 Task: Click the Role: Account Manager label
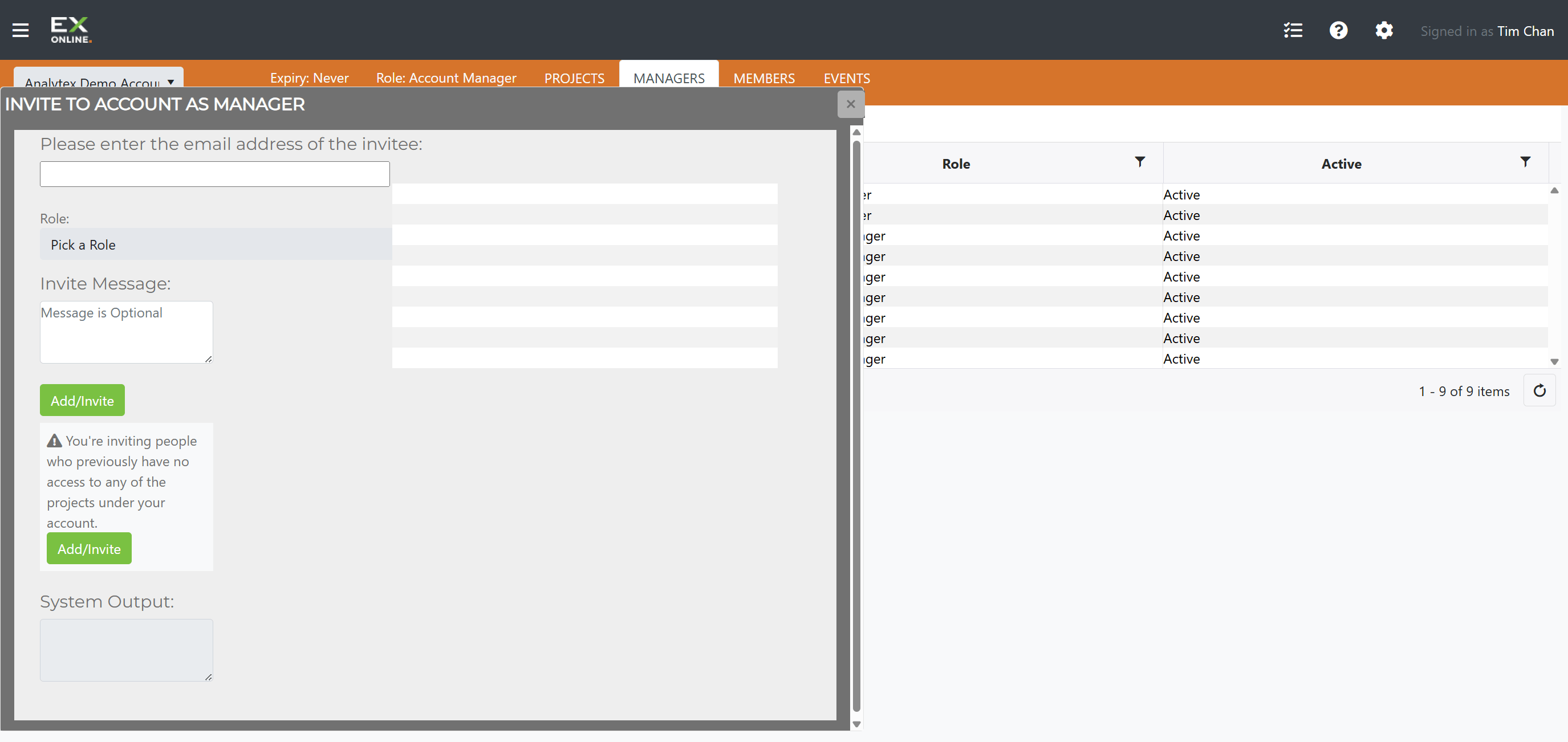[x=445, y=78]
